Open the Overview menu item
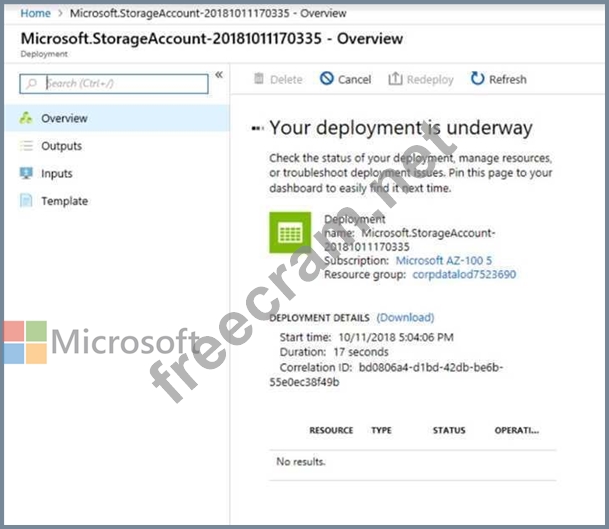The image size is (609, 529). 117,118
